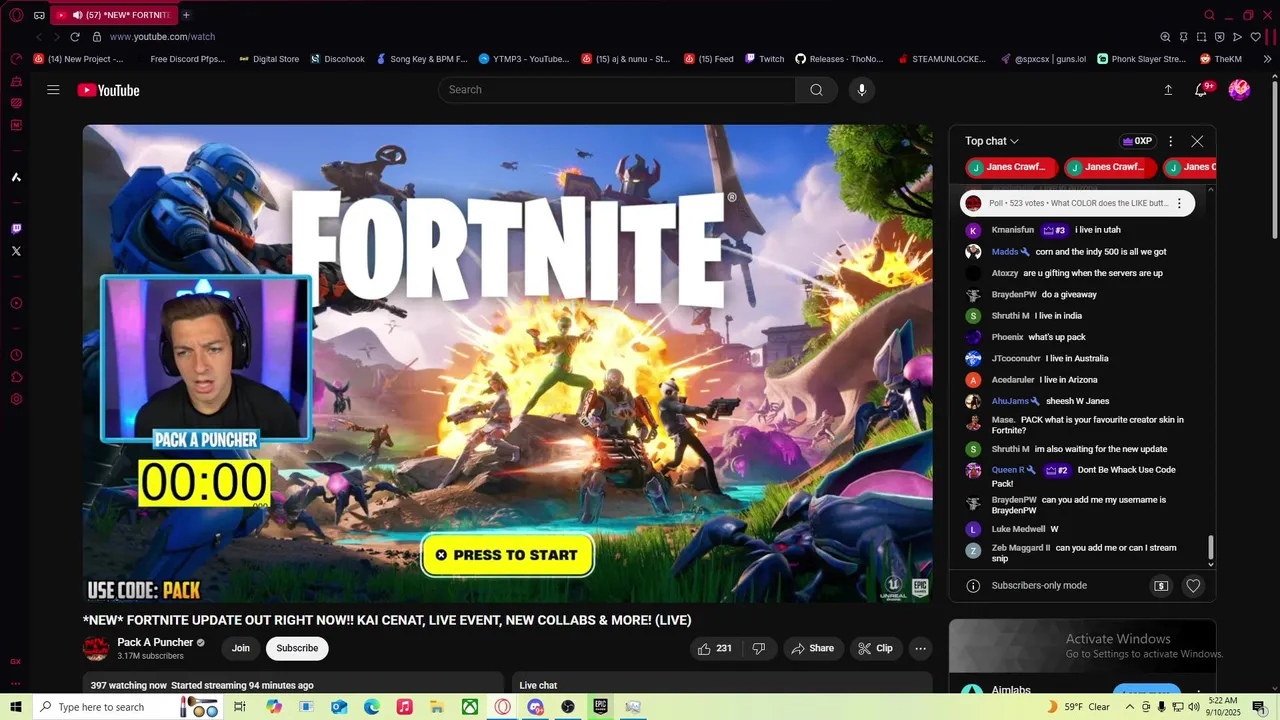Expand the Top chat dropdown
This screenshot has width=1280, height=720.
tap(992, 141)
